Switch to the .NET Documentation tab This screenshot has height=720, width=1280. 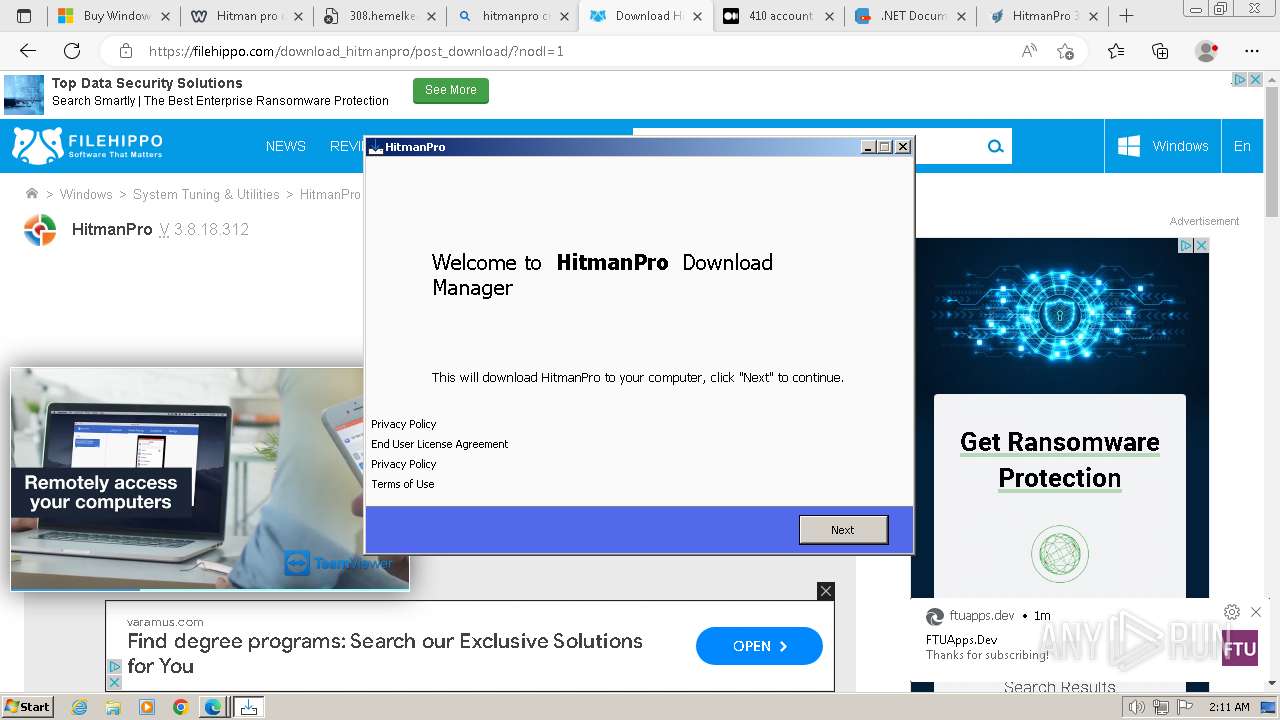pyautogui.click(x=912, y=16)
